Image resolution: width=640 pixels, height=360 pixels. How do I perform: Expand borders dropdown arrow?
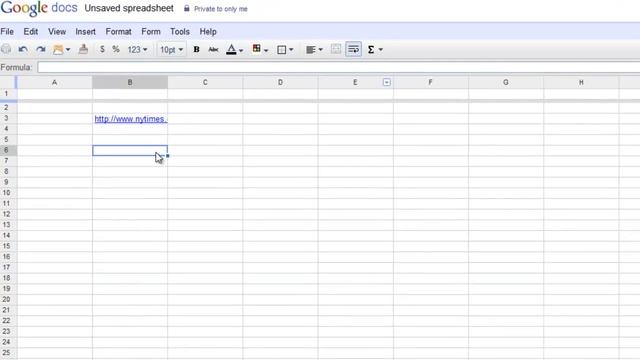coord(291,50)
